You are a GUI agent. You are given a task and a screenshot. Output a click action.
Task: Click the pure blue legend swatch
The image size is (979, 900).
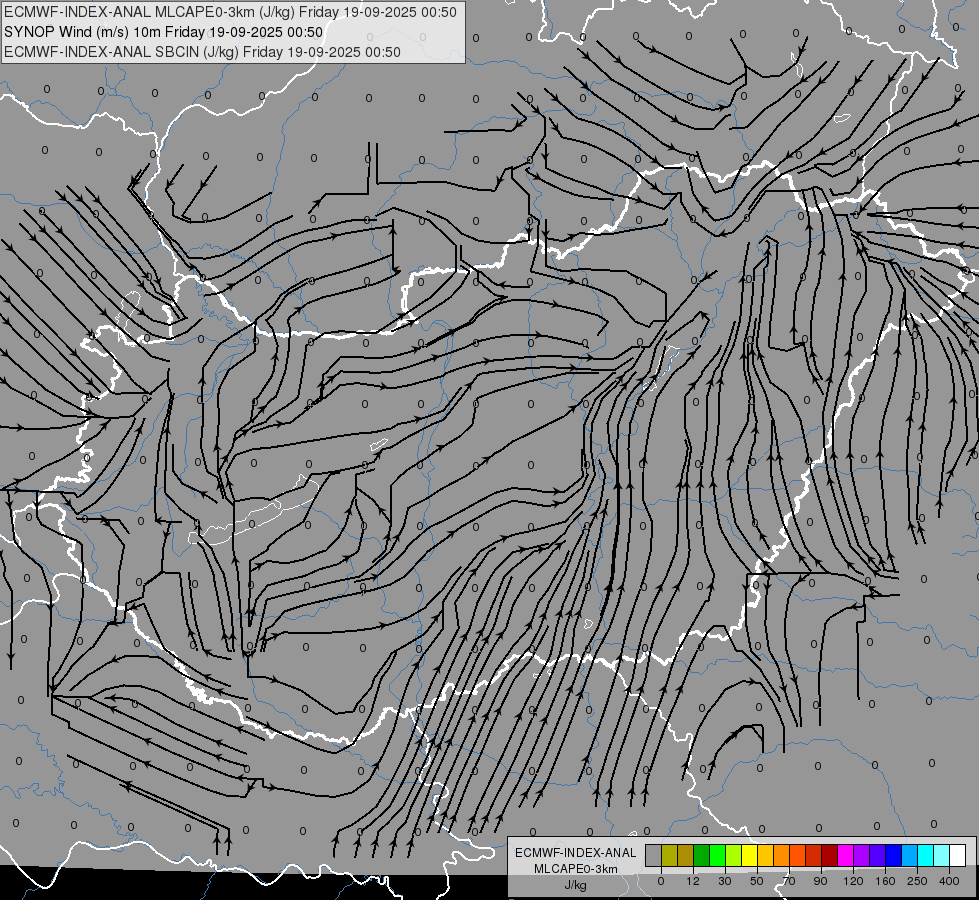[894, 855]
